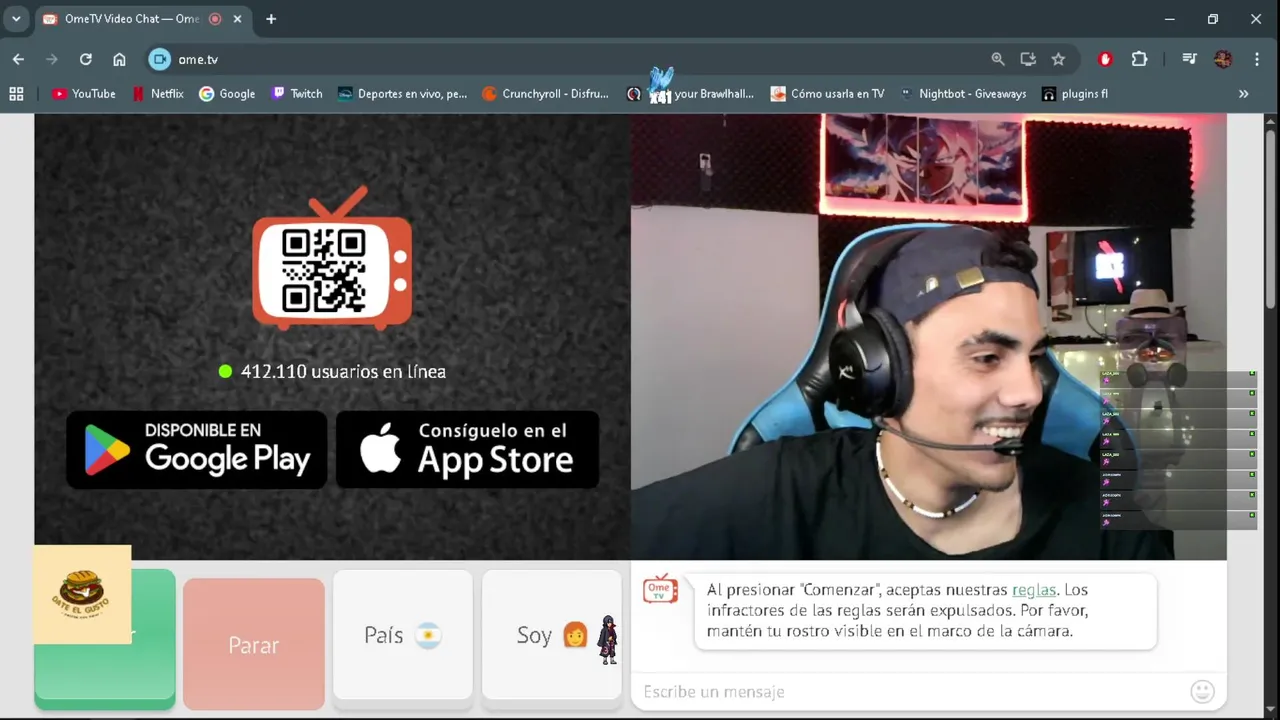Expand the tab search dropdown arrow
The width and height of the screenshot is (1280, 720).
(x=16, y=19)
